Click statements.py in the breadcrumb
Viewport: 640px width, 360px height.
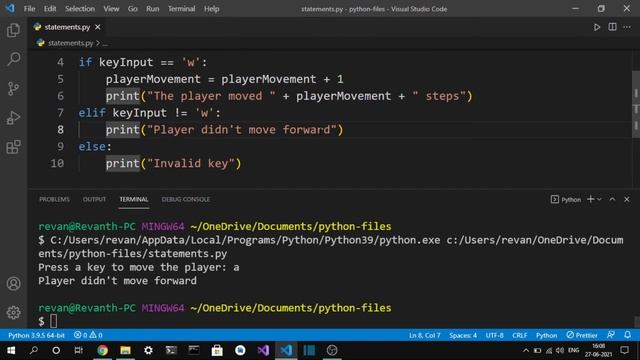pyautogui.click(x=70, y=43)
